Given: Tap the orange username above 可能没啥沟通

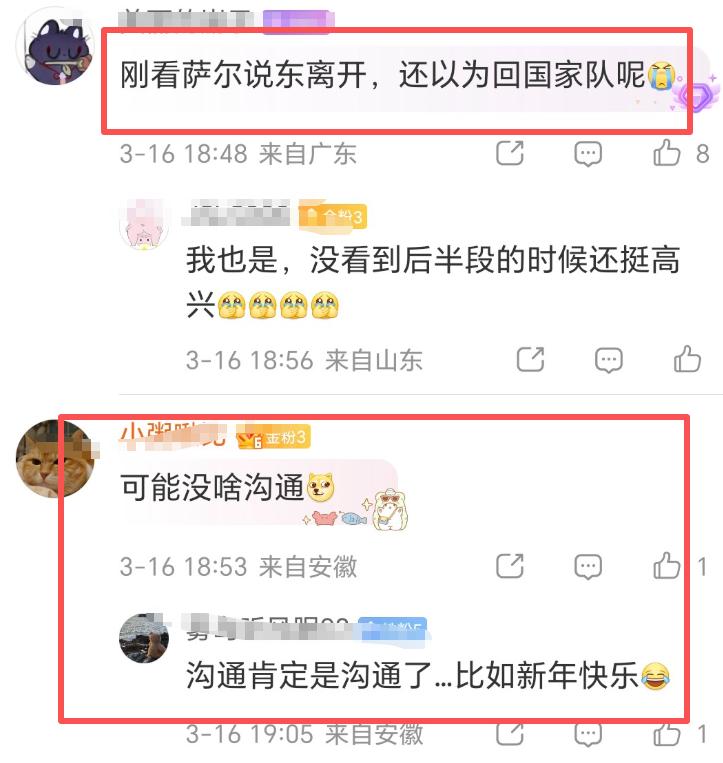Looking at the screenshot, I should point(173,434).
